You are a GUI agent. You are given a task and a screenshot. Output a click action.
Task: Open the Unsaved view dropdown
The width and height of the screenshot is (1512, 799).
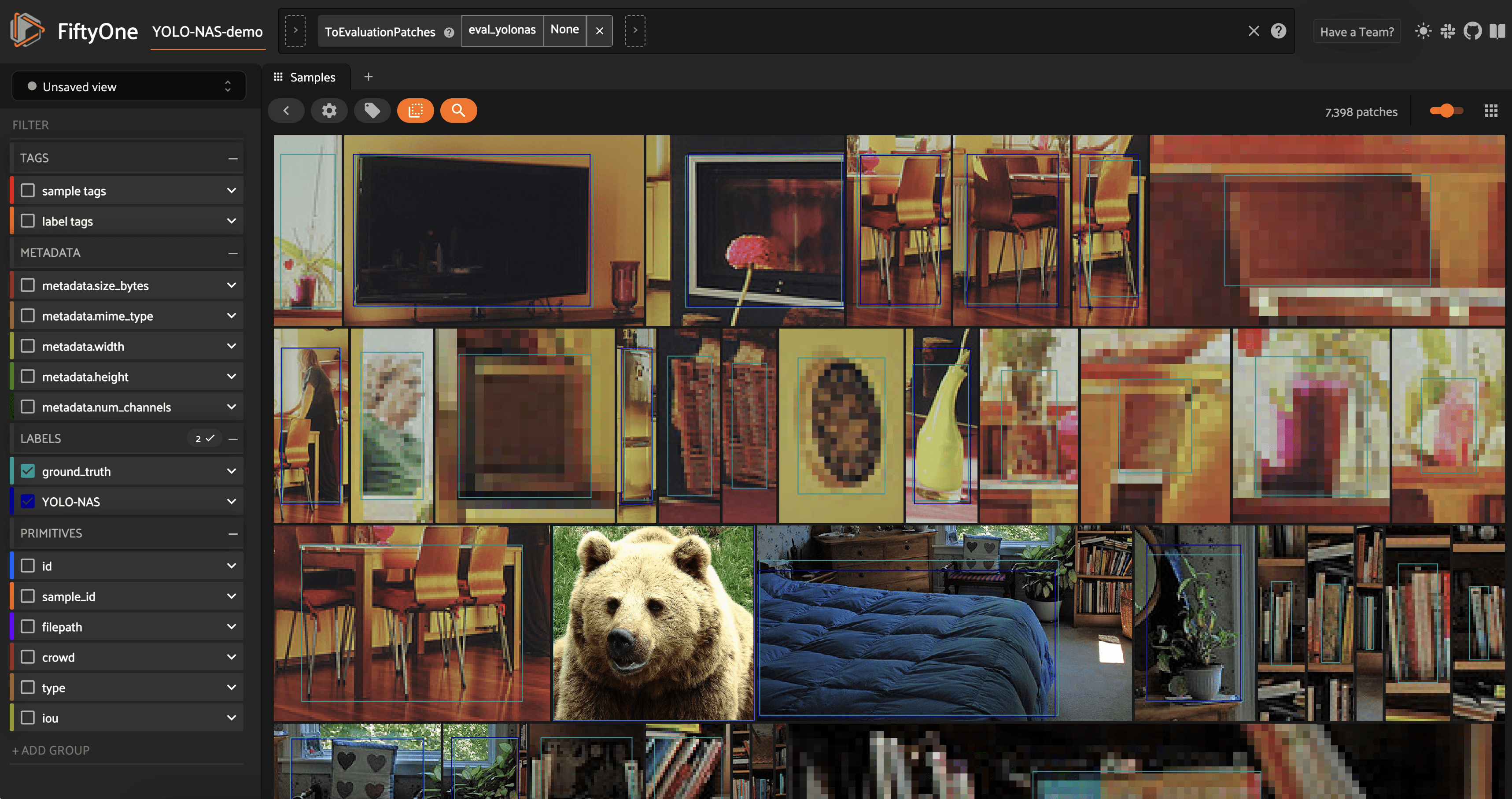(129, 87)
